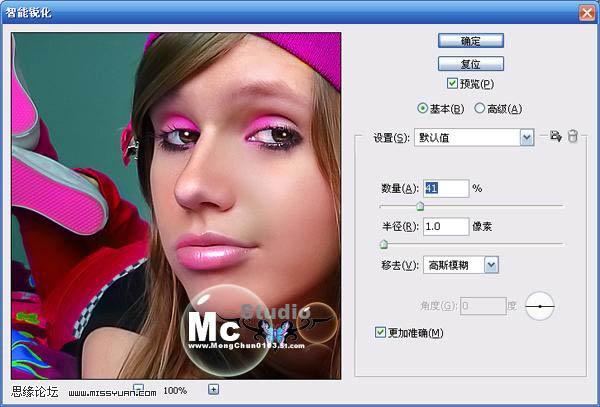Click the portrait preview image
This screenshot has width=600, height=407.
(x=176, y=200)
